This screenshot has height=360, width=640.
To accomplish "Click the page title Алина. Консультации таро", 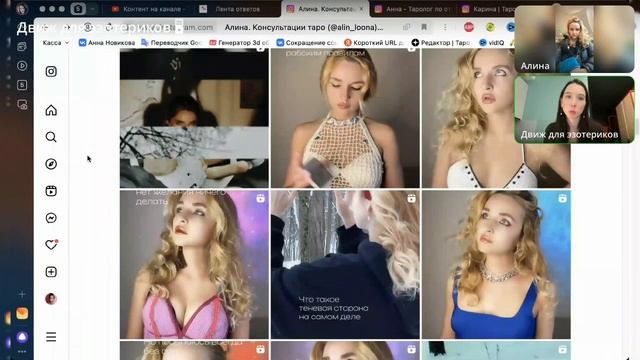I will point(304,27).
